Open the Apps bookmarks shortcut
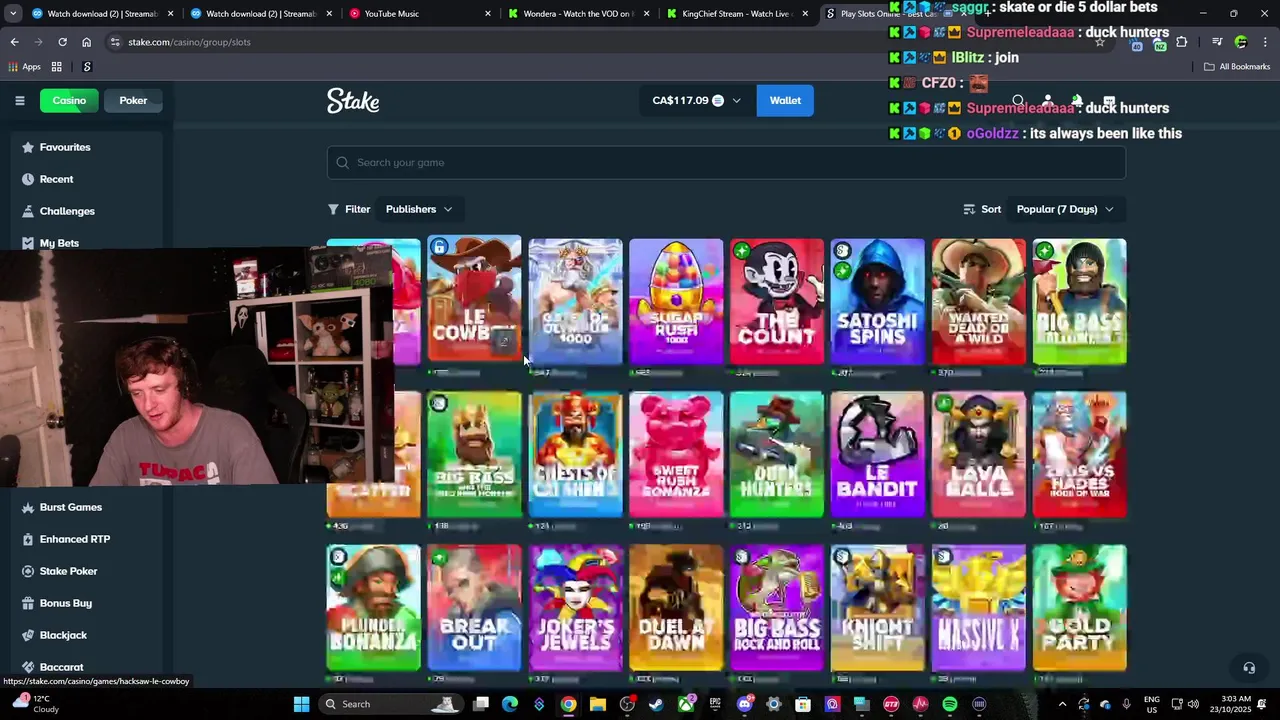 pyautogui.click(x=24, y=67)
